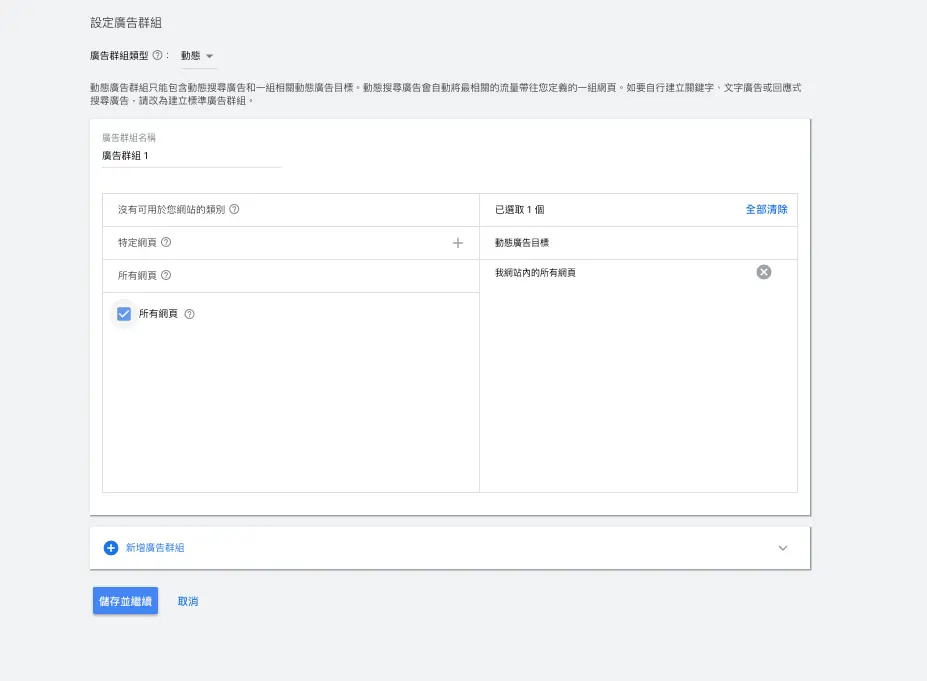927x681 pixels.
Task: Click 沒有可用於您網站的類別 row text
Action: click(171, 209)
